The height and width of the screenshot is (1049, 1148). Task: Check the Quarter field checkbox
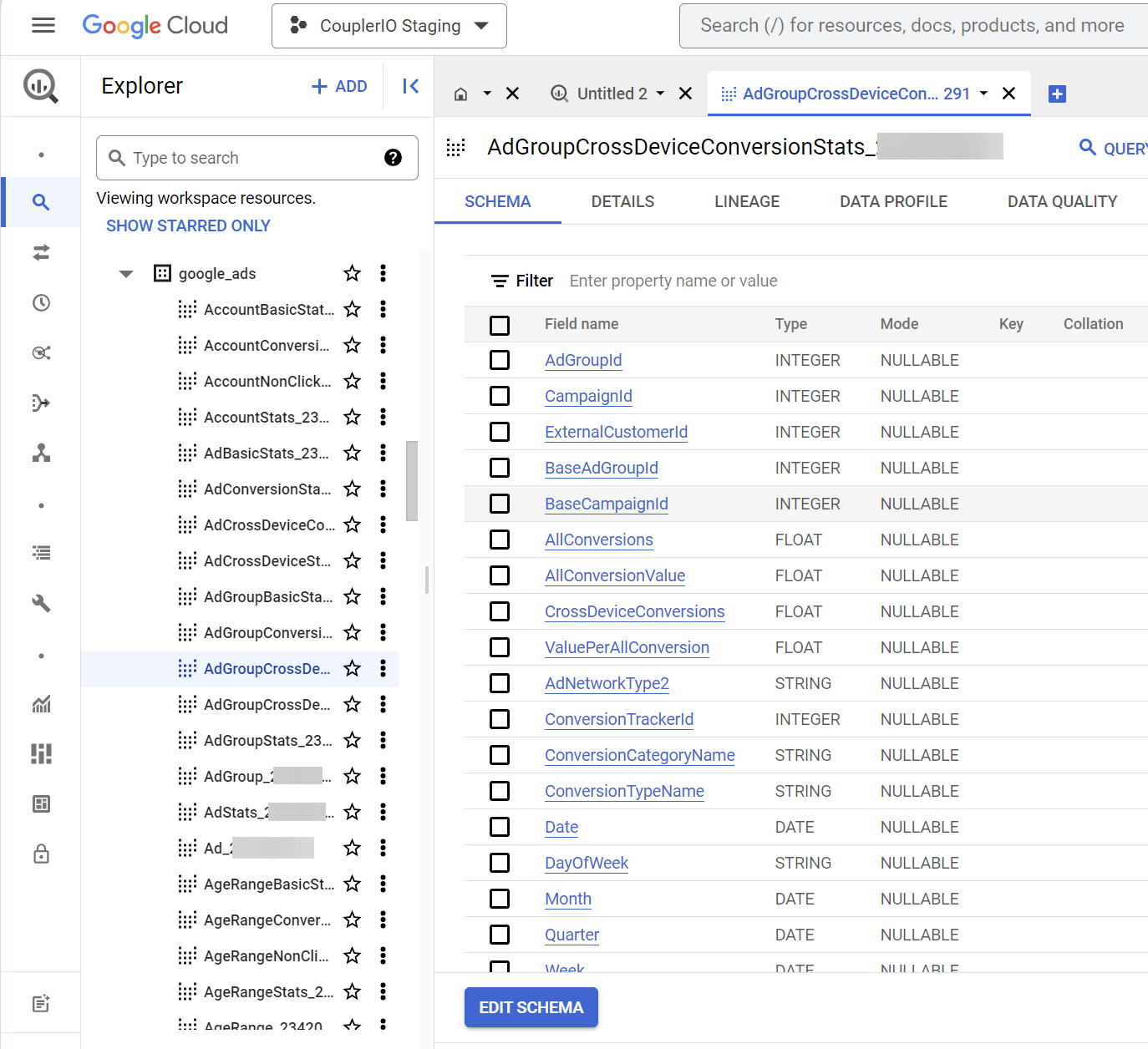[500, 935]
